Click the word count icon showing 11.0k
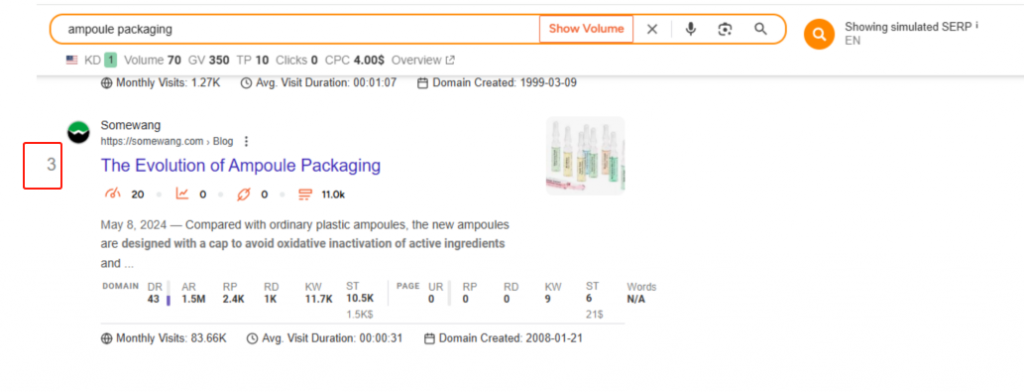The width and height of the screenshot is (1024, 392). point(304,194)
